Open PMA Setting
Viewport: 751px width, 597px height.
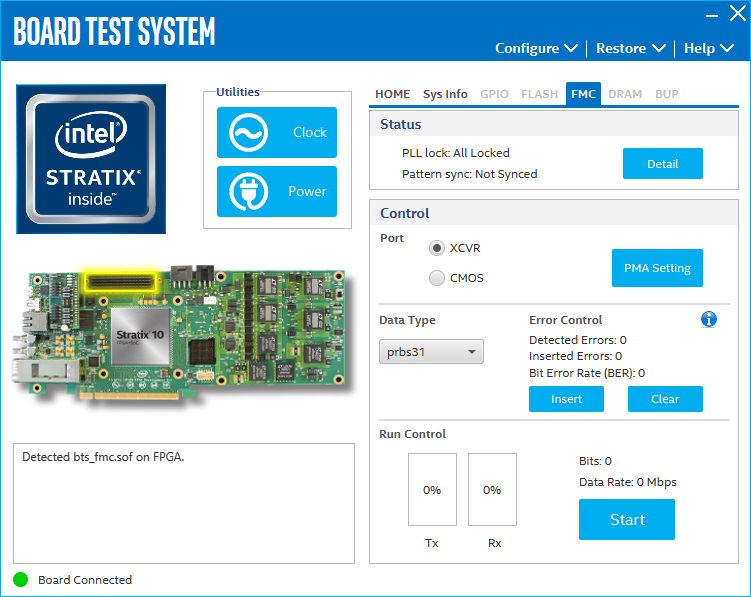pyautogui.click(x=657, y=268)
